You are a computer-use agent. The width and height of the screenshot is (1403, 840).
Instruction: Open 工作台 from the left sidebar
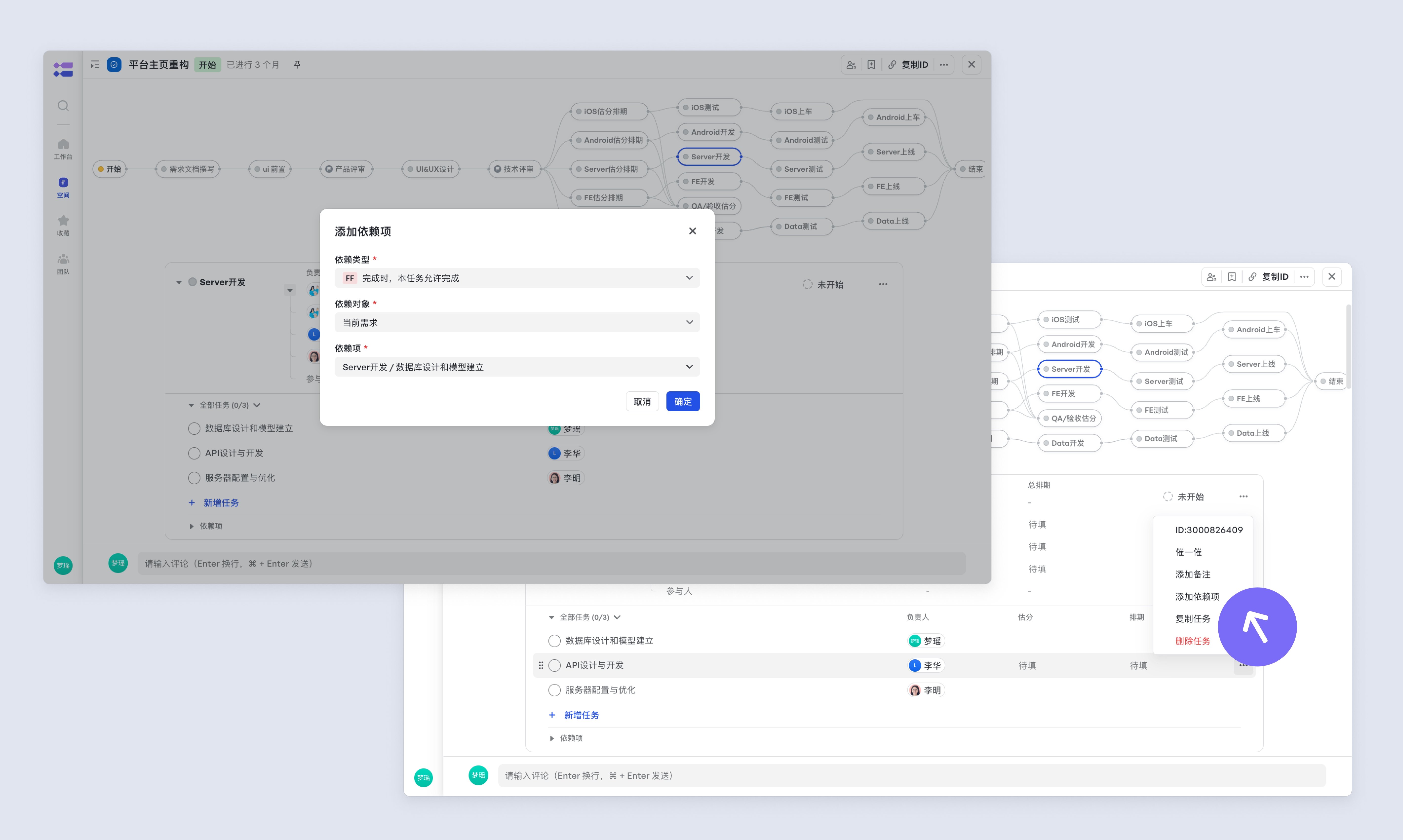coord(63,149)
